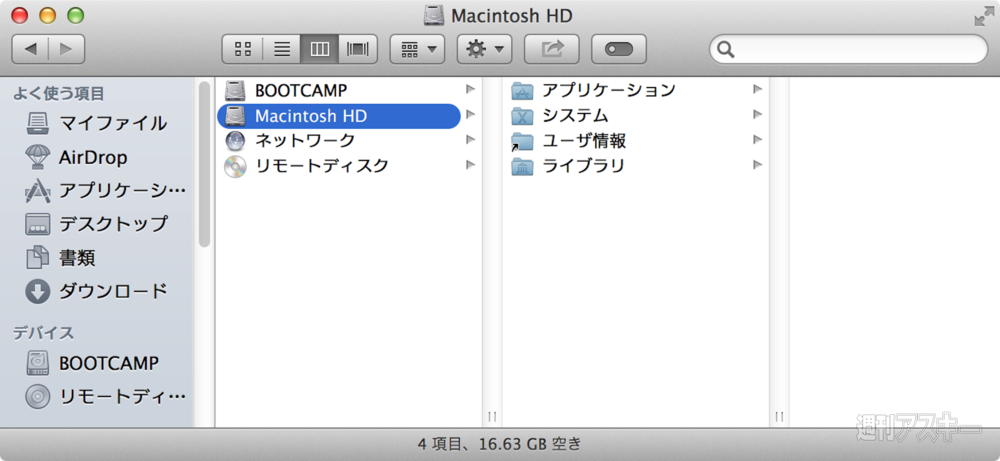
Task: Click the リモートディスク disc icon in column
Action: [x=235, y=166]
